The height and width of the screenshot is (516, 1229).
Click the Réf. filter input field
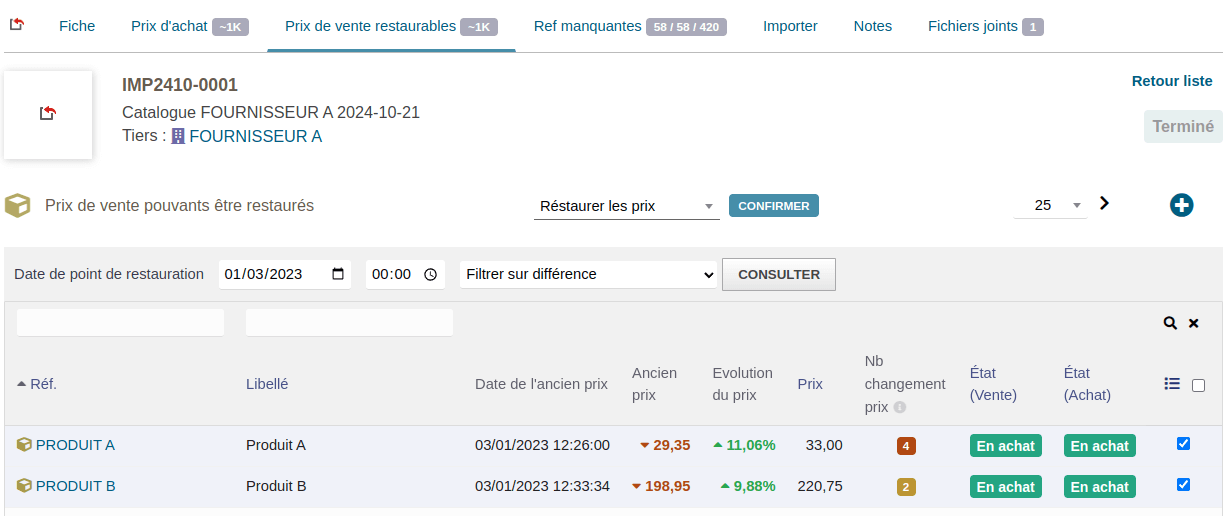pos(121,323)
